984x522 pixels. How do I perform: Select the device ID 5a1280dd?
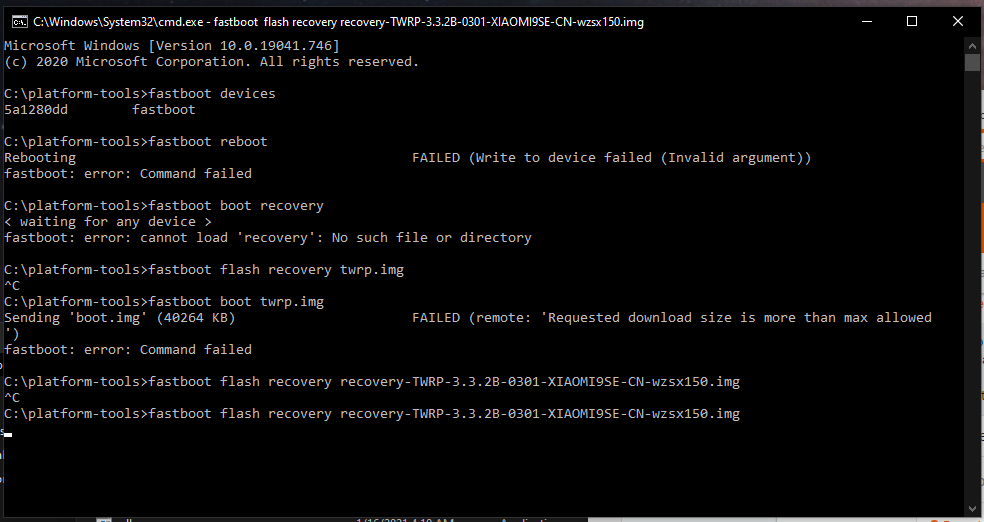[36, 110]
